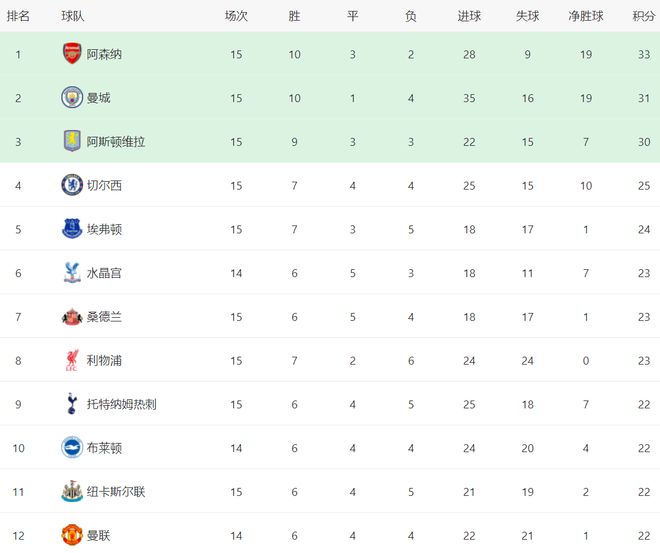Click the Aston Villa crest icon

click(x=72, y=142)
